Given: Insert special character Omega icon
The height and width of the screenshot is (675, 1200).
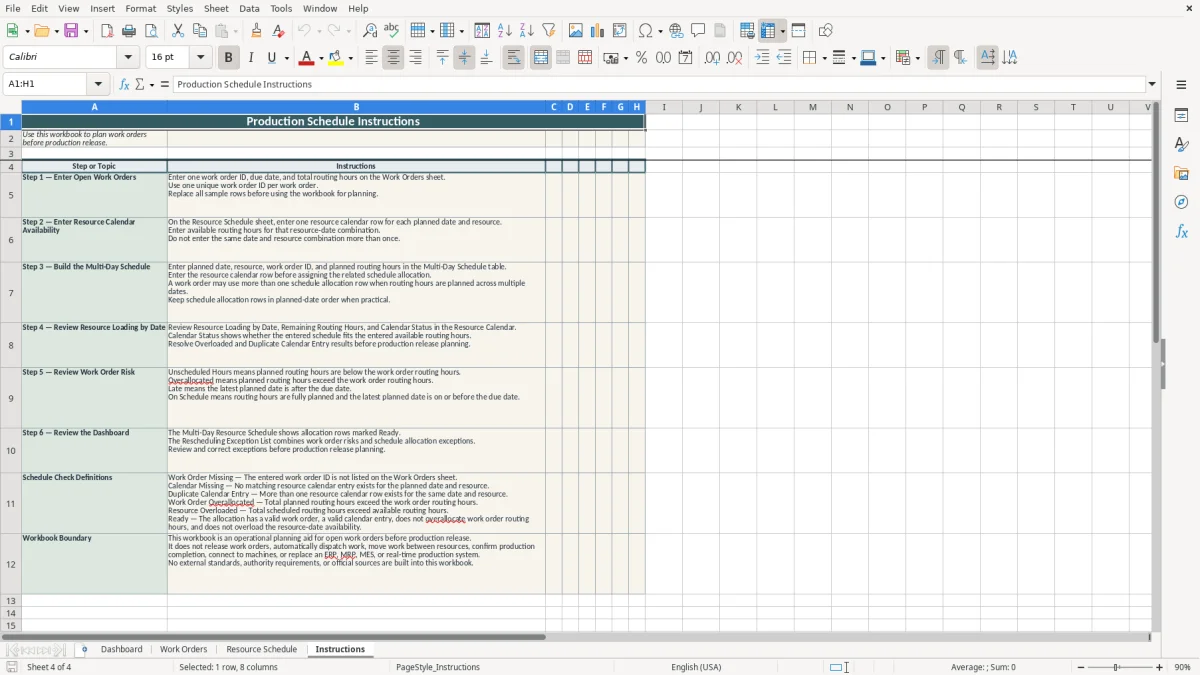Looking at the screenshot, I should pyautogui.click(x=645, y=31).
